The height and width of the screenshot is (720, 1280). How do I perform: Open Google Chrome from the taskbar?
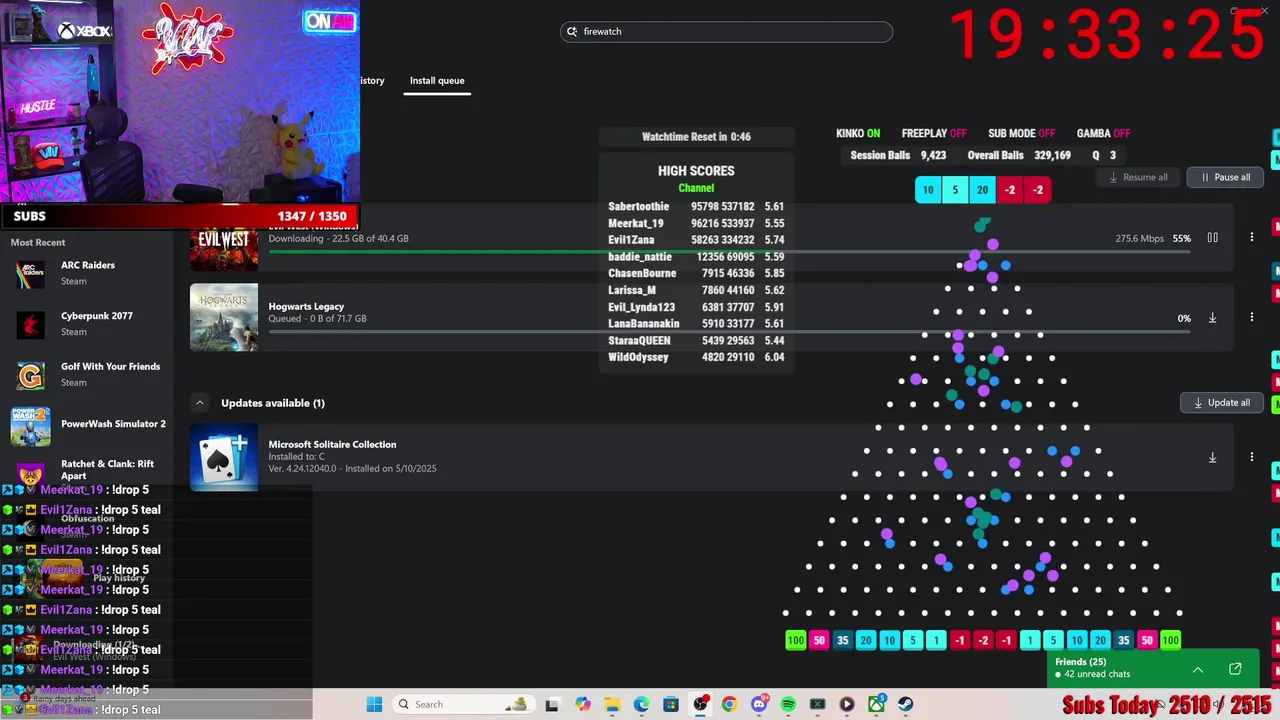click(729, 704)
